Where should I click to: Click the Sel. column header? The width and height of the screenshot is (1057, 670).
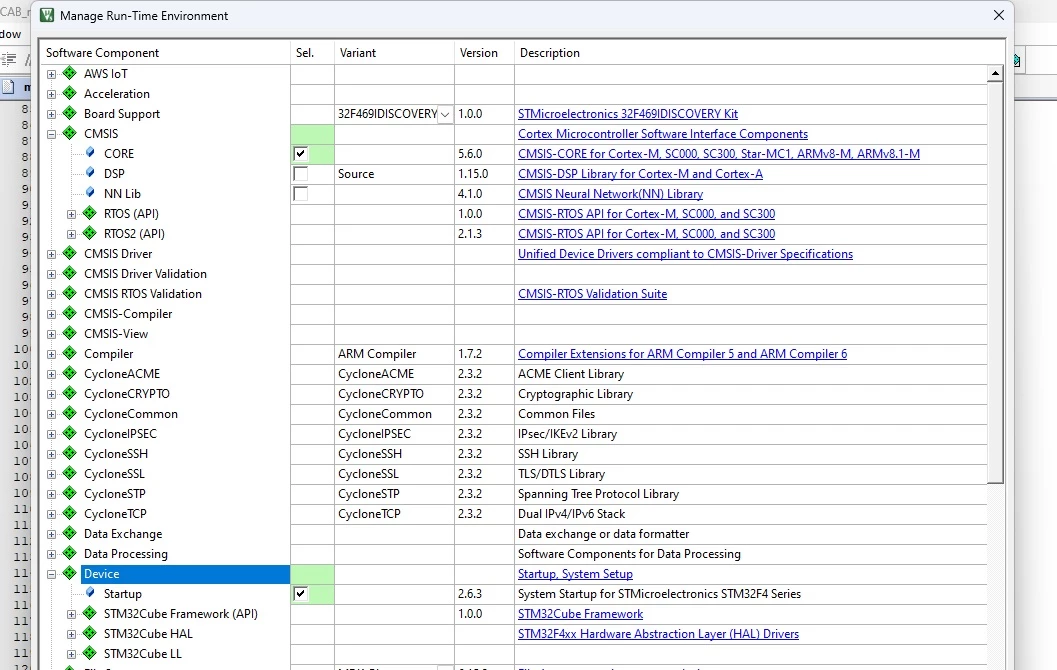pos(312,53)
